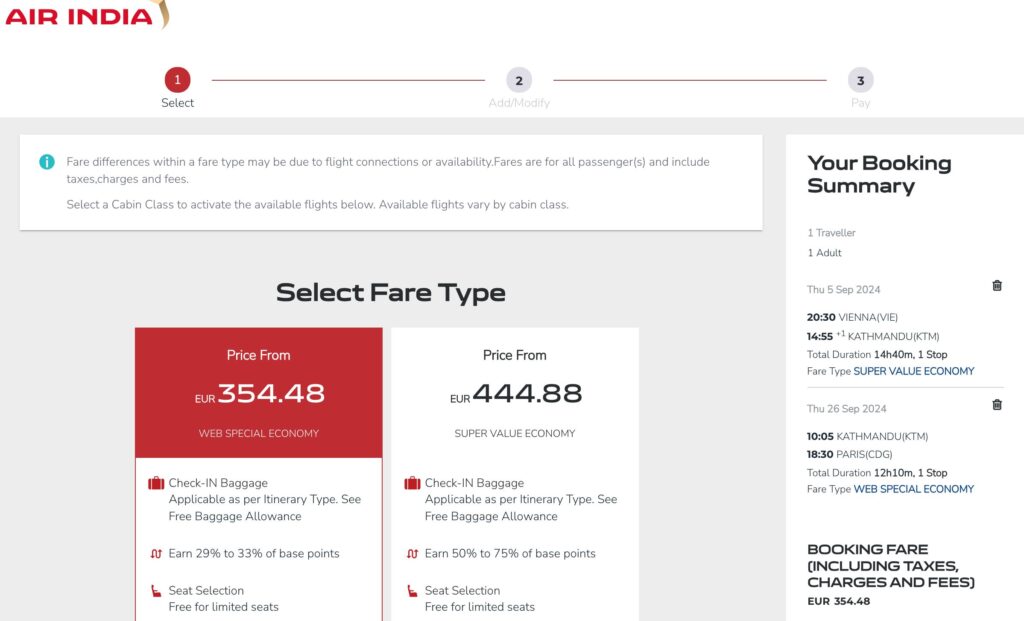Choose the Super Value Economy fare card

[x=515, y=393]
